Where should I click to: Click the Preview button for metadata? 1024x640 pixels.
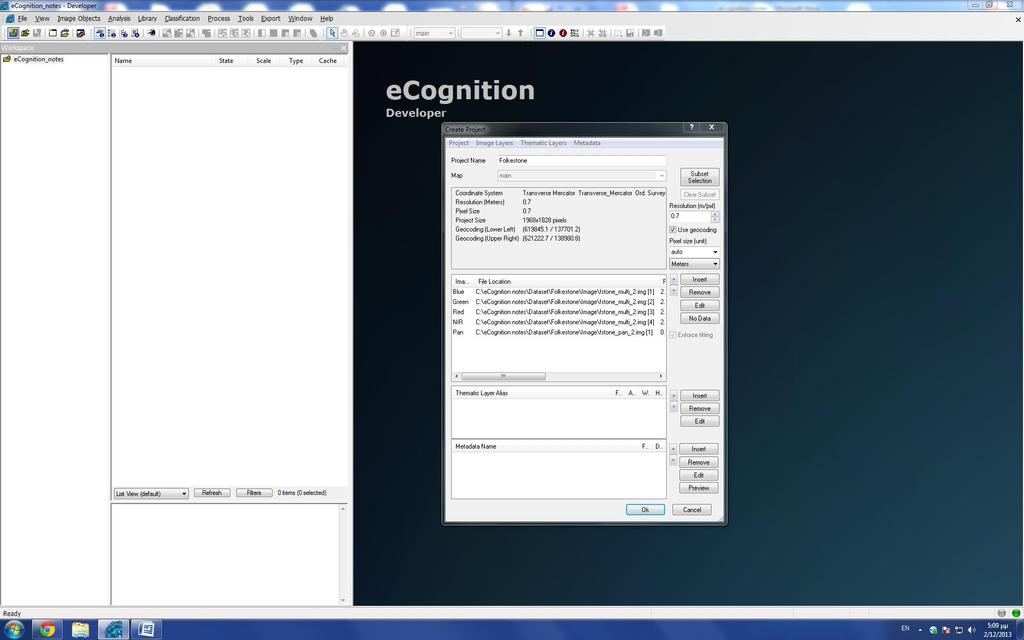click(699, 488)
